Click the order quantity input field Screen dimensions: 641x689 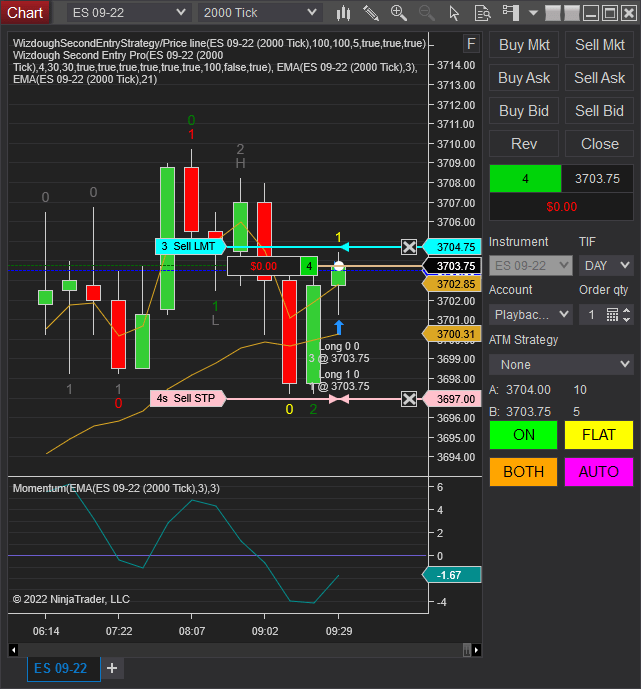(x=592, y=315)
